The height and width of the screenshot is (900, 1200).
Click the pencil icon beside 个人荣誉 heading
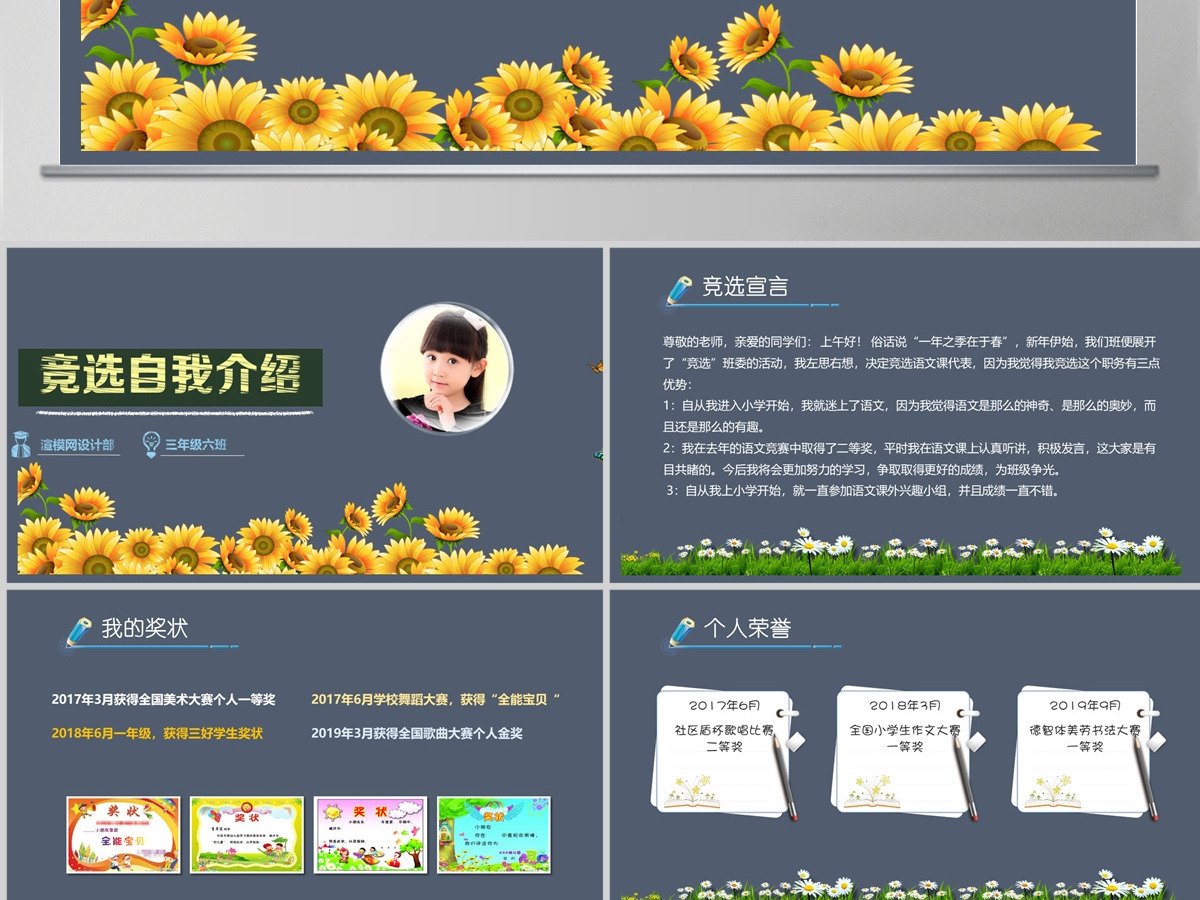(x=682, y=631)
